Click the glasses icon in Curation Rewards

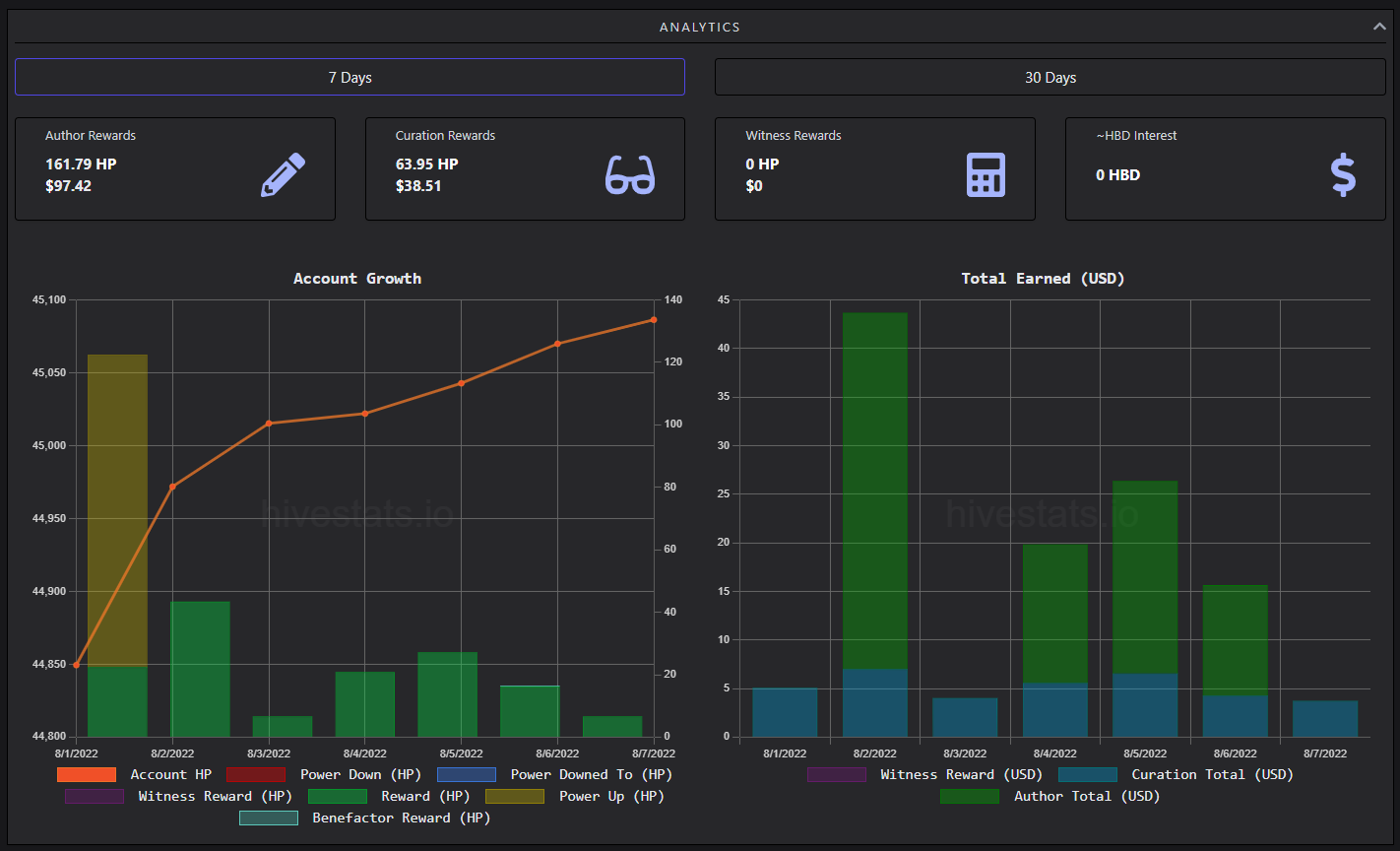pyautogui.click(x=630, y=174)
